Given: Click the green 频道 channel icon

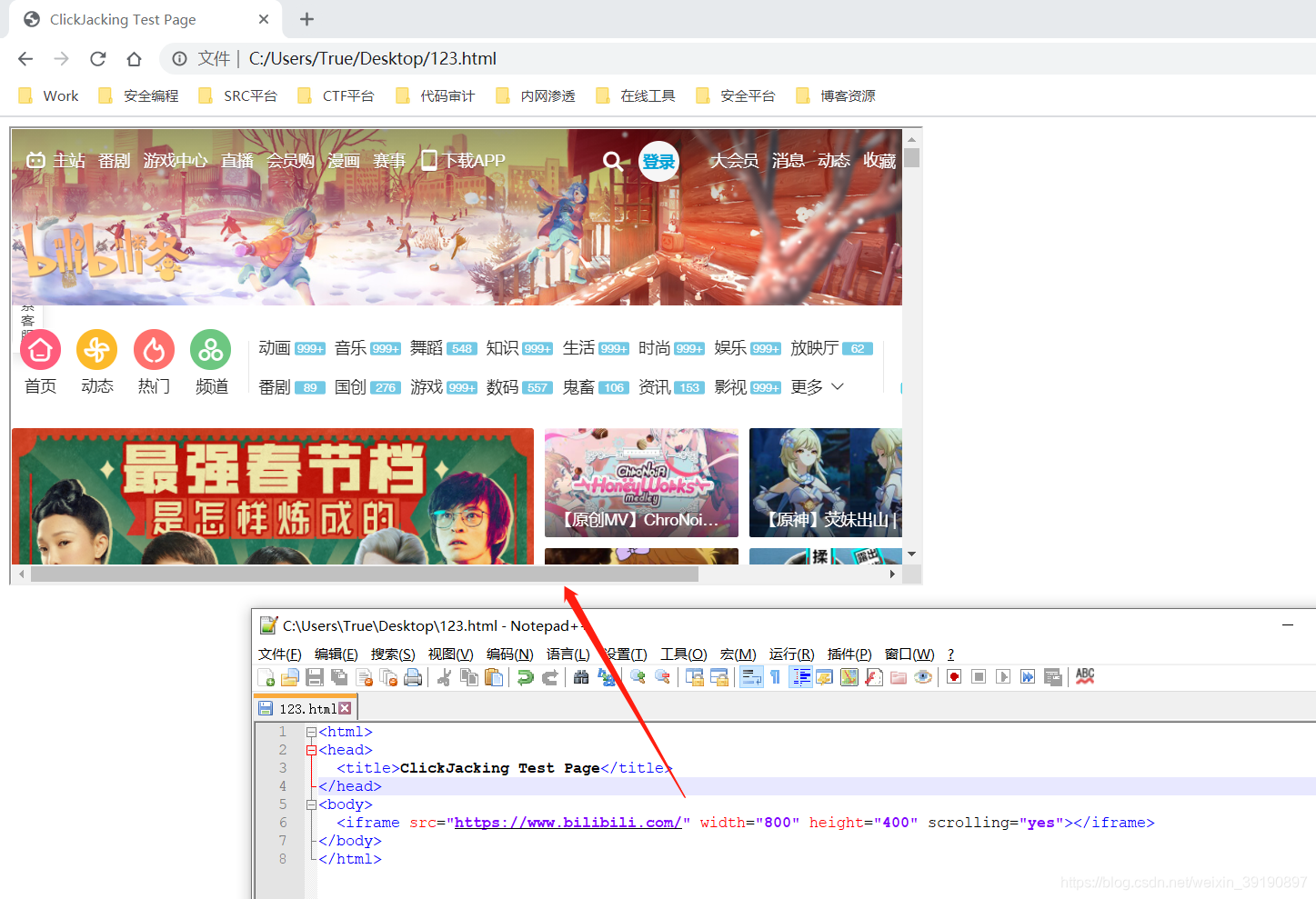Looking at the screenshot, I should point(211,350).
